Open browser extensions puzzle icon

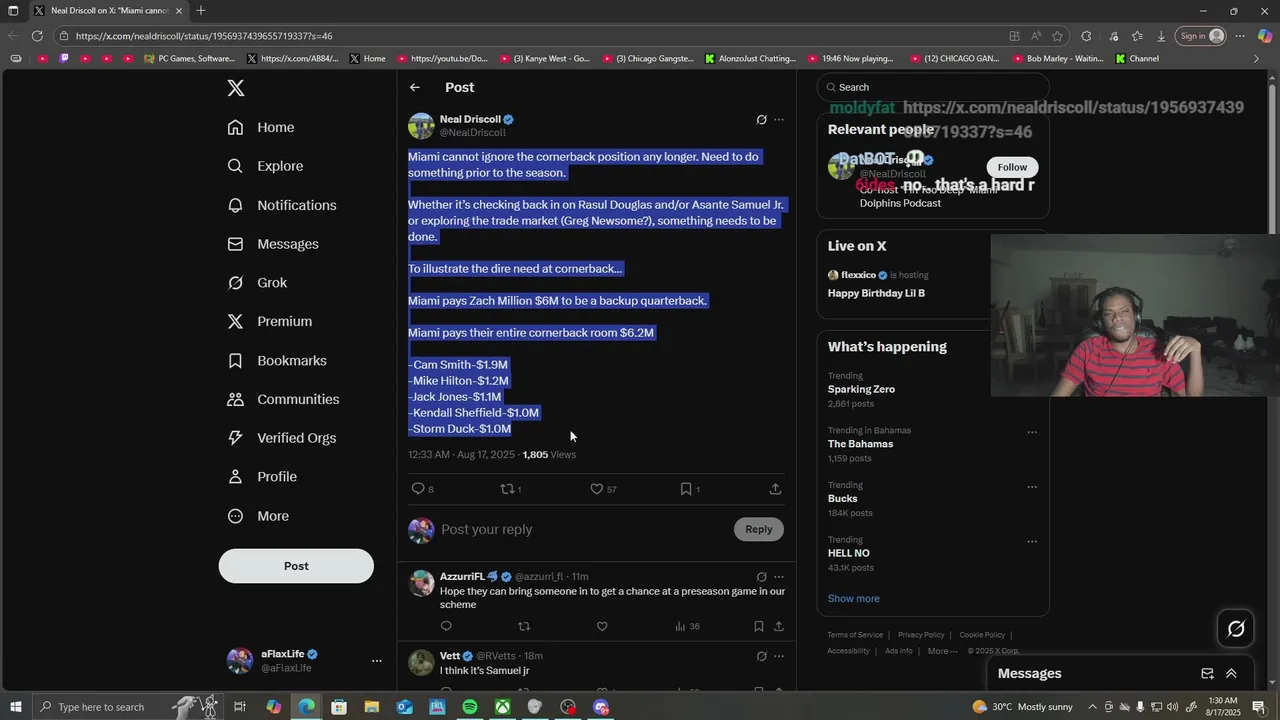[1087, 36]
